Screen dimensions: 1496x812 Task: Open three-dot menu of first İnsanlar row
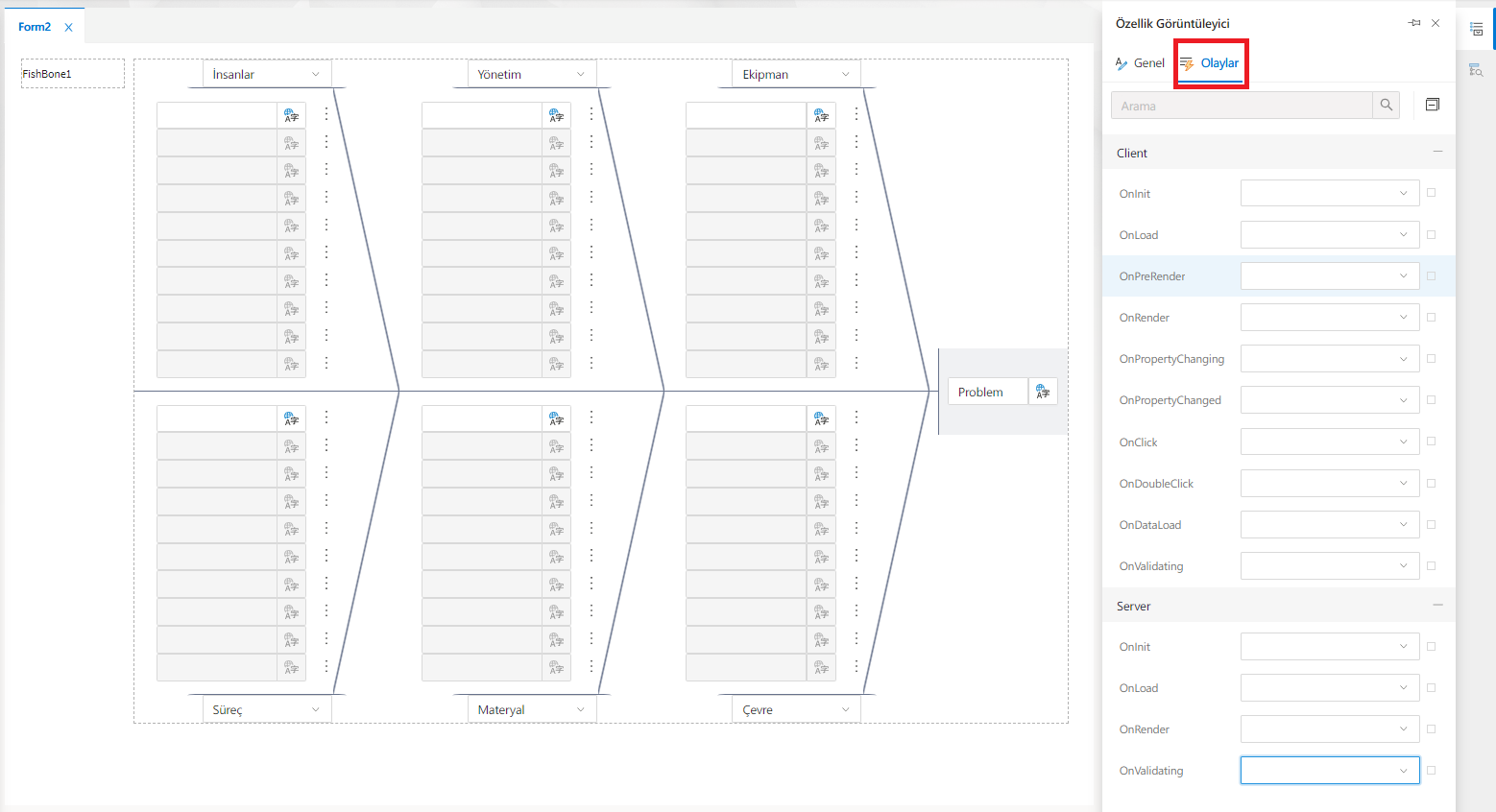326,114
